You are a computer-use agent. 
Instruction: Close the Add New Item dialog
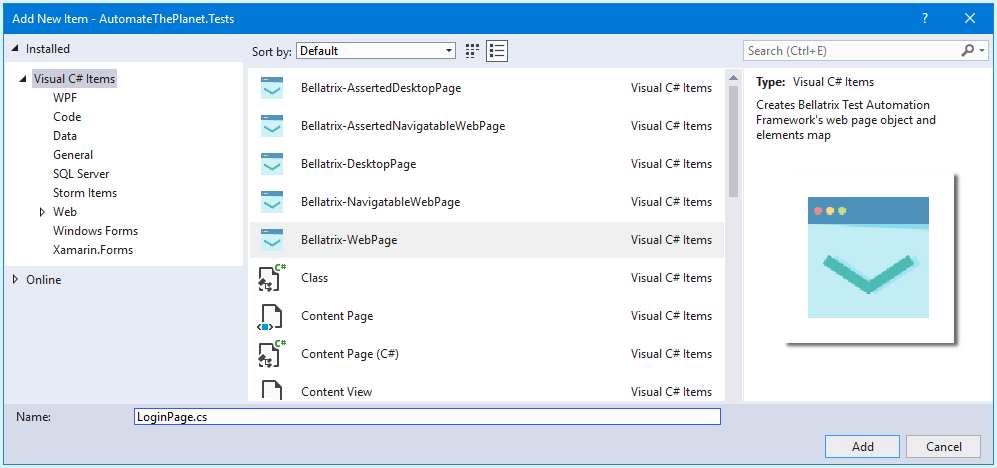tap(970, 18)
